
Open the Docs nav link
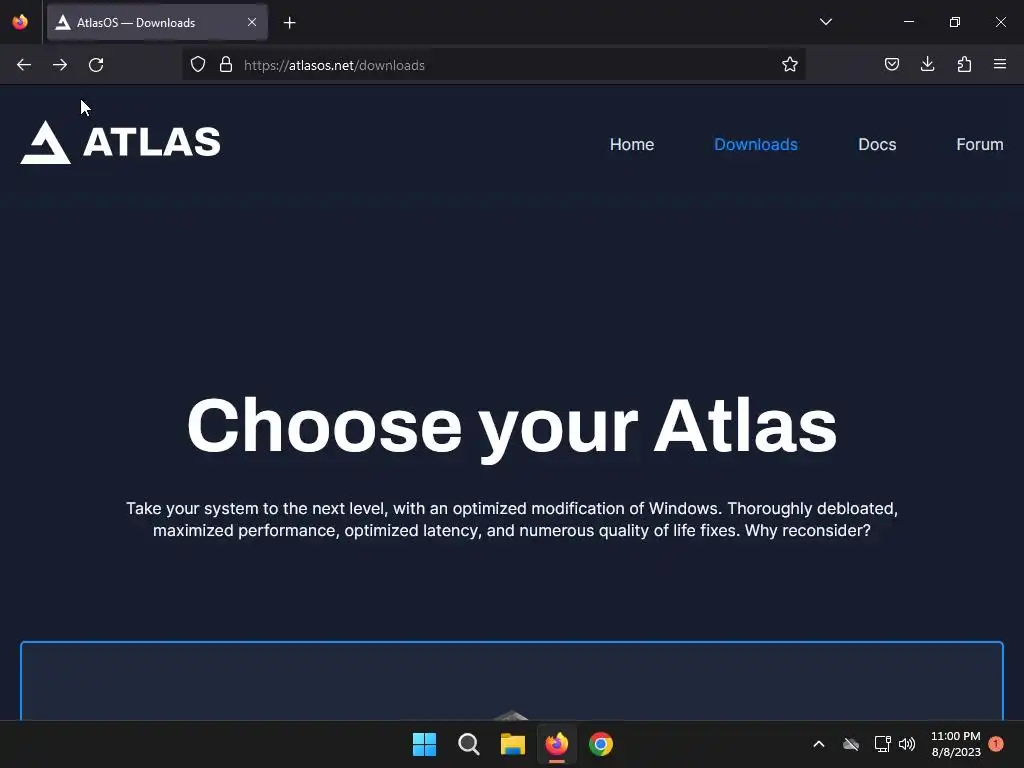[x=877, y=144]
